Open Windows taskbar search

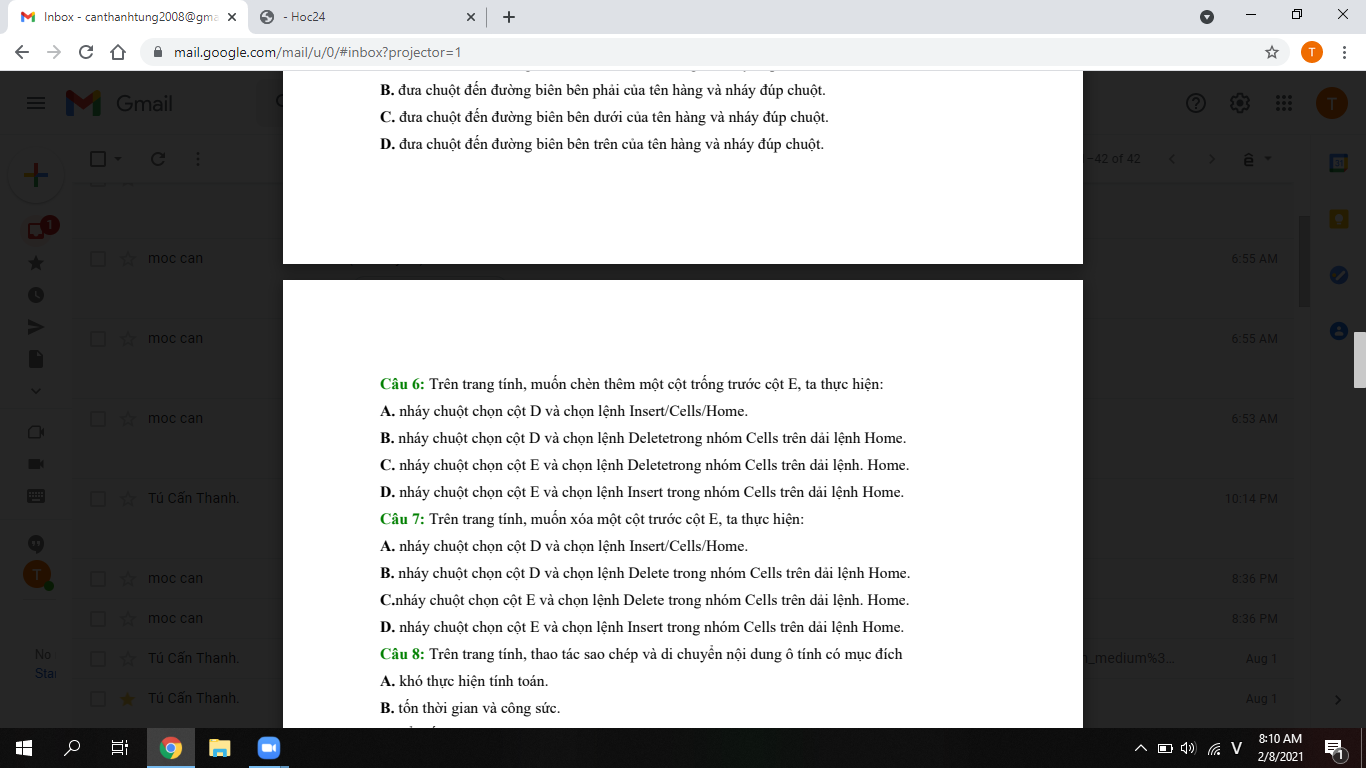[x=72, y=748]
